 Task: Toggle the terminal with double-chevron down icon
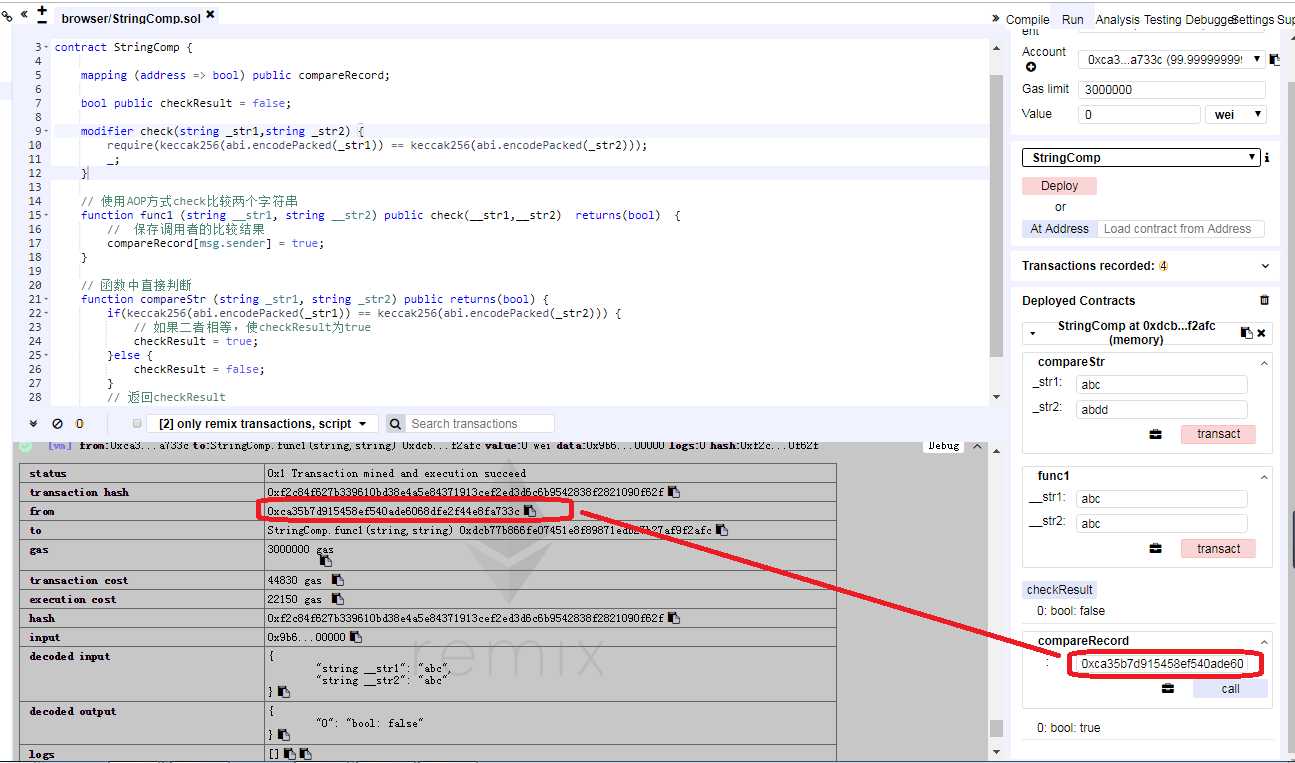34,423
